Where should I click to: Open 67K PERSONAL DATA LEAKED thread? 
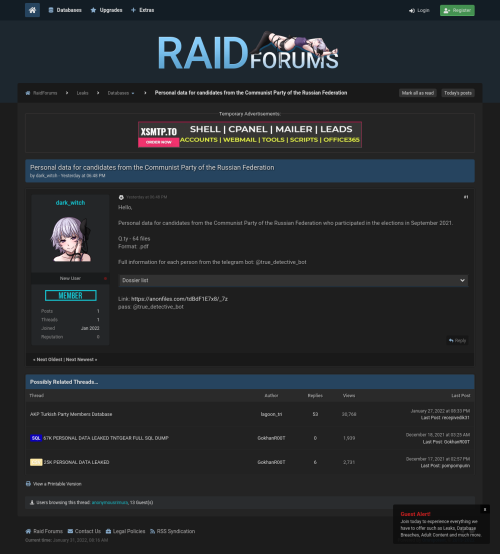tap(106, 438)
